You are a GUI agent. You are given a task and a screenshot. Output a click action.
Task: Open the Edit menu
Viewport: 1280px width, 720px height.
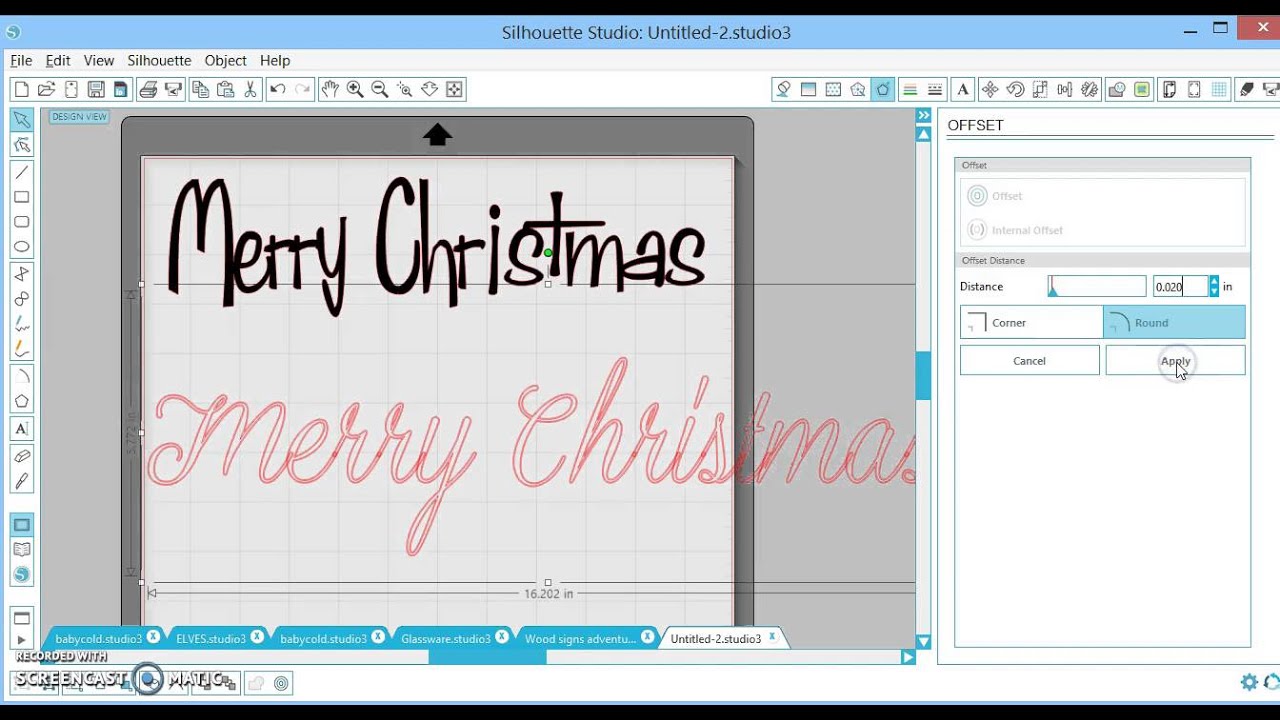[58, 60]
